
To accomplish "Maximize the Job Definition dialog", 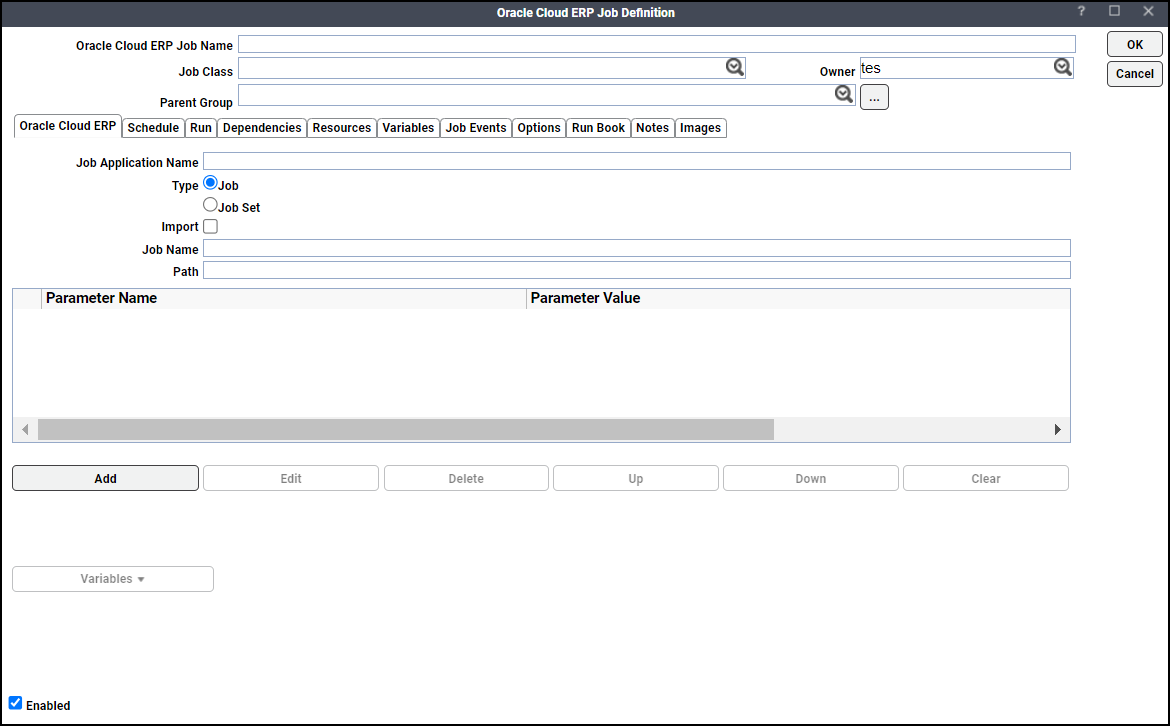I will [x=1115, y=11].
